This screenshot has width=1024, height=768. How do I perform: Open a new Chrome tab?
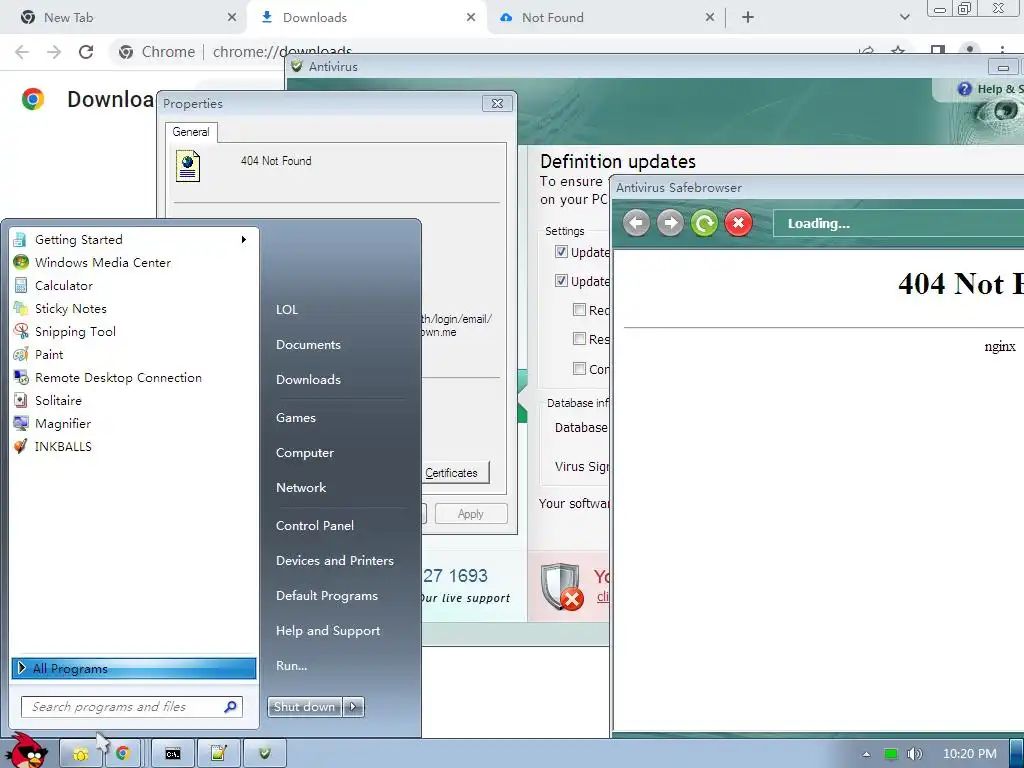pyautogui.click(x=748, y=17)
